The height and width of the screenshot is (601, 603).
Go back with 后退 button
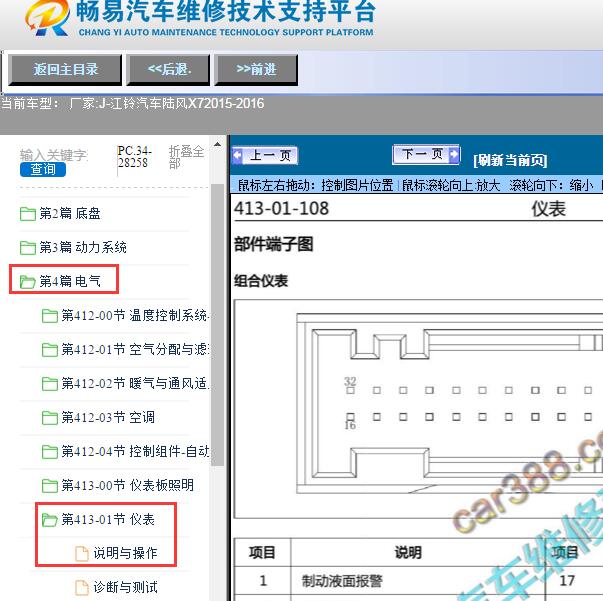tap(168, 70)
